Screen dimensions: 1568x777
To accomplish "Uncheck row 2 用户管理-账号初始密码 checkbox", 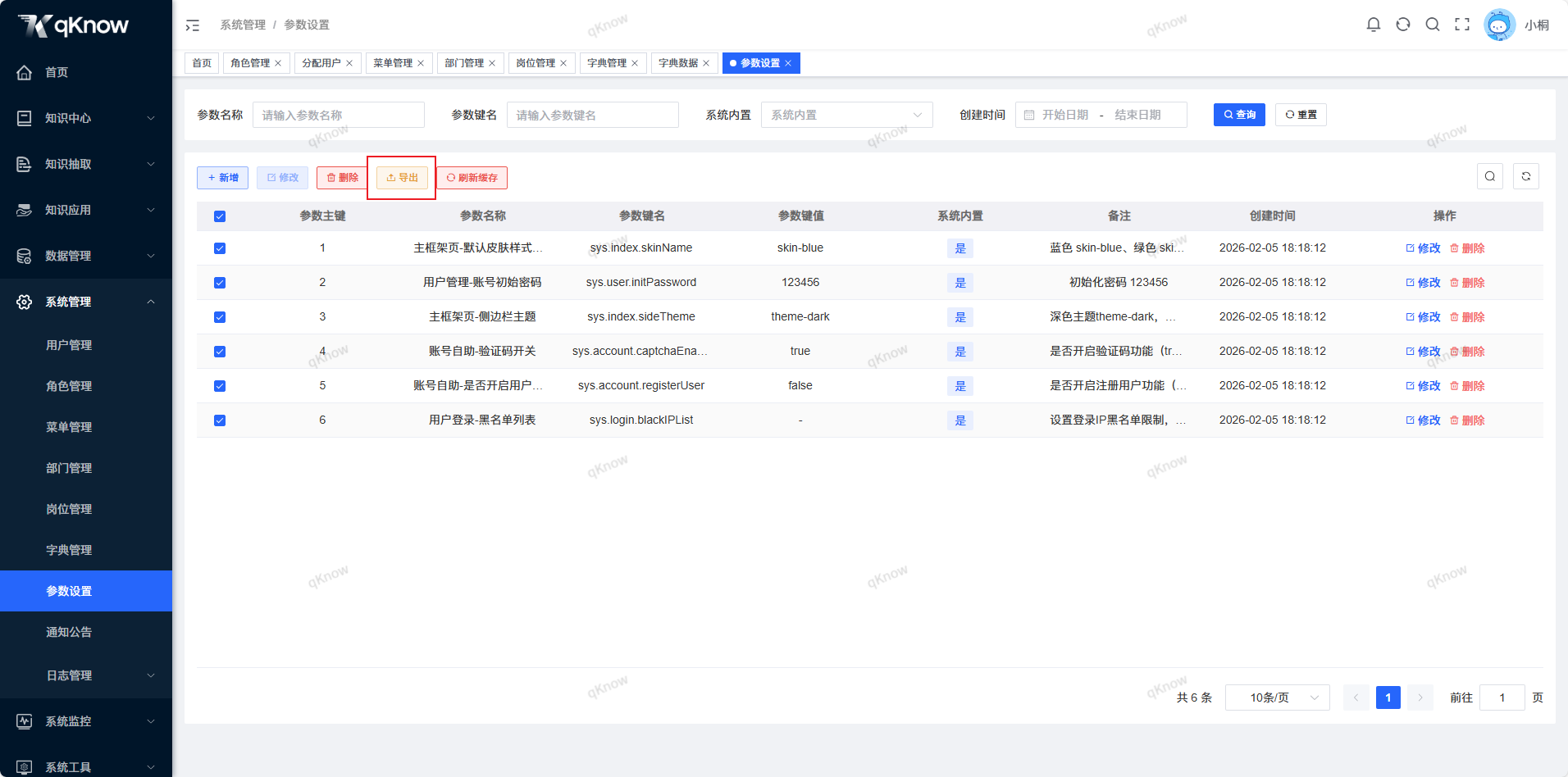I will pyautogui.click(x=220, y=283).
